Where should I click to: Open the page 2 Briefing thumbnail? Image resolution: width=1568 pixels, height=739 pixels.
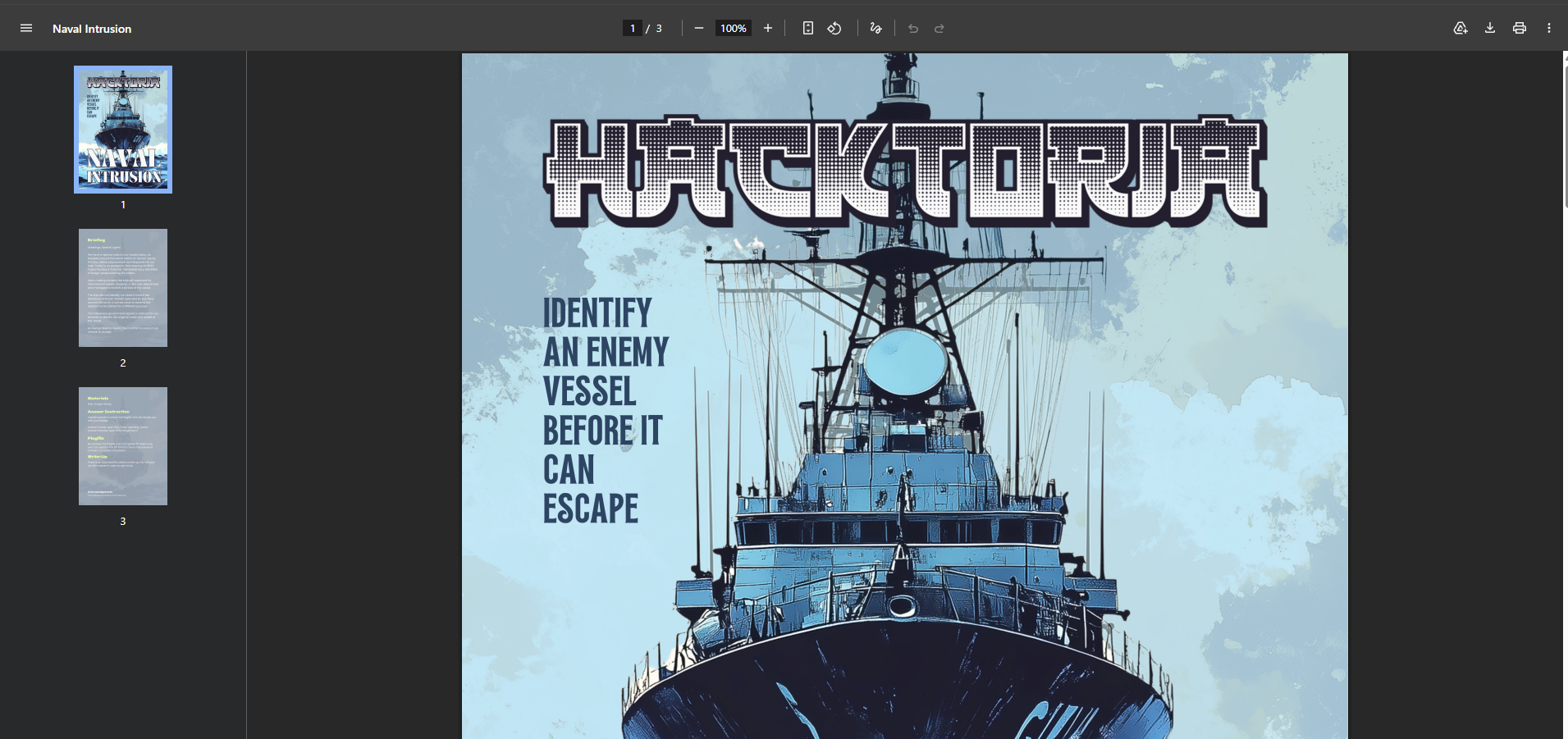pos(123,288)
